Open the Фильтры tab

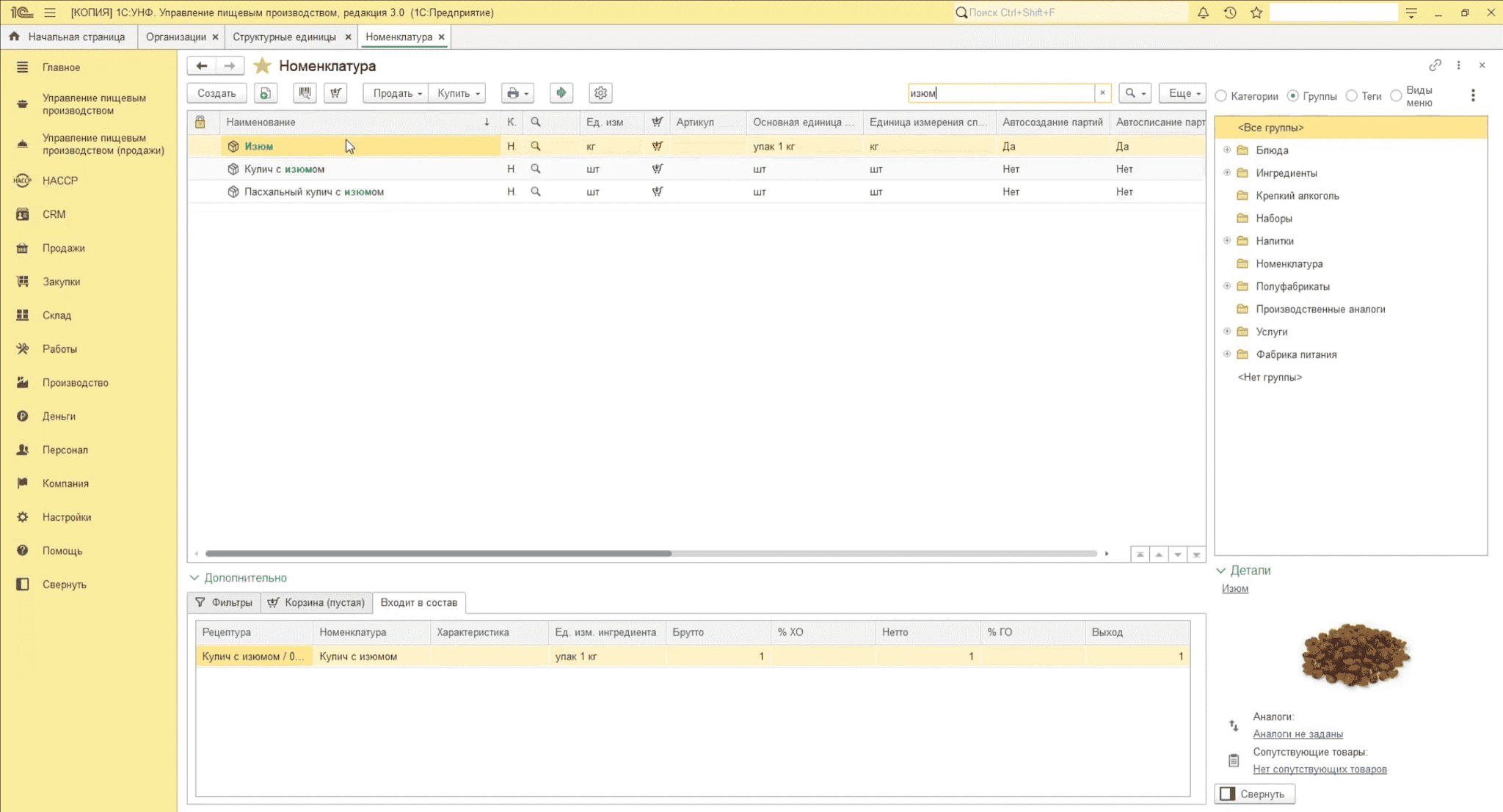tap(224, 602)
